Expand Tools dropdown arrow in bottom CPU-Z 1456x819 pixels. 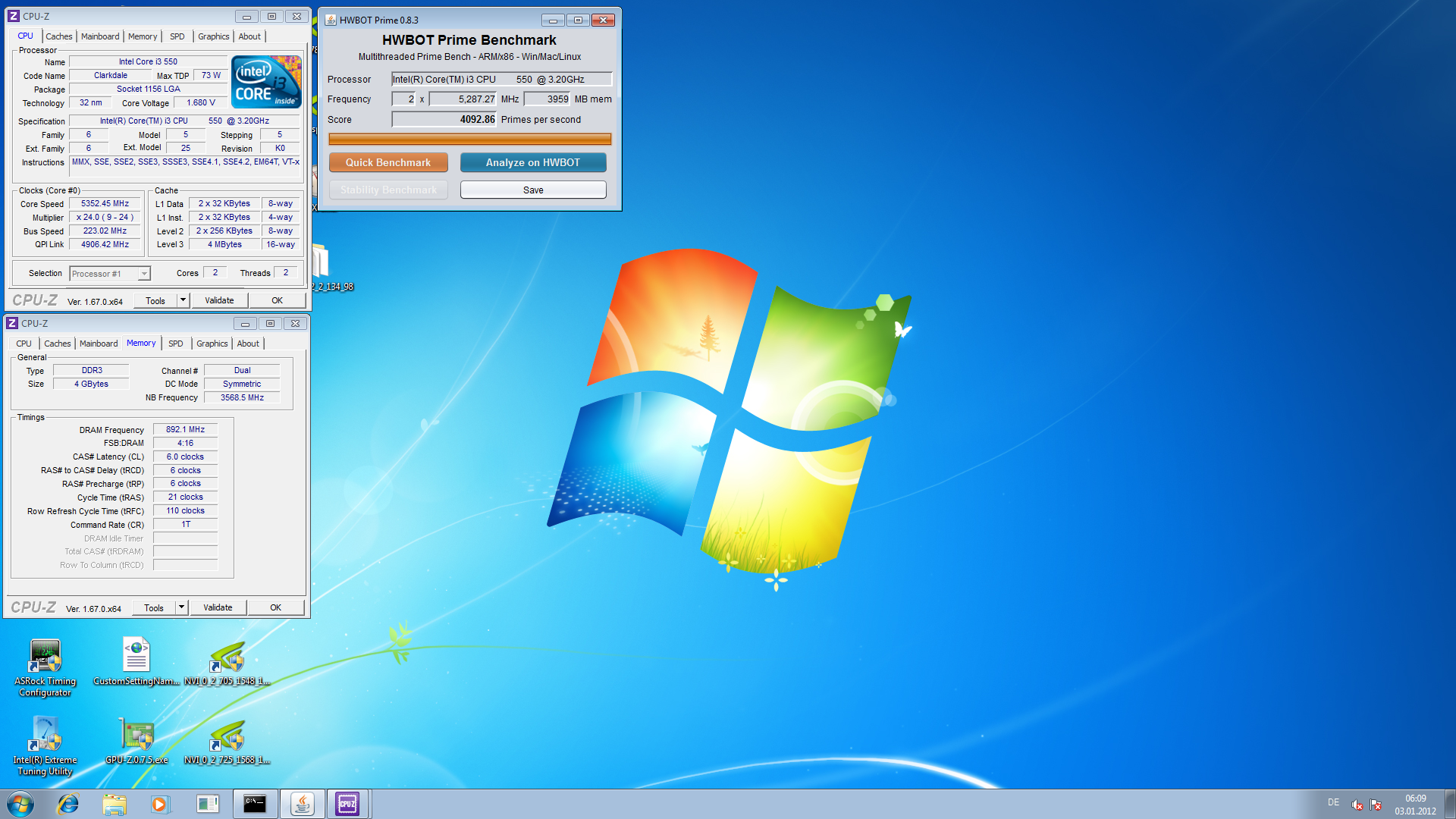pos(181,607)
